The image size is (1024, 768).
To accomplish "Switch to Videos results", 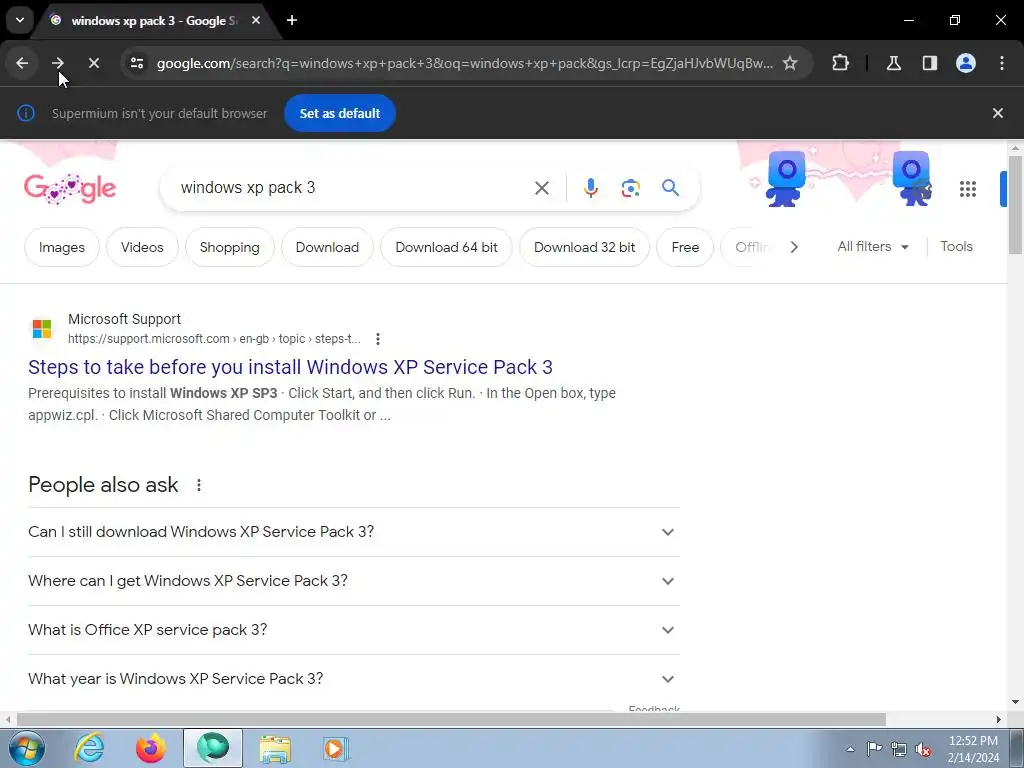I will pyautogui.click(x=142, y=248).
